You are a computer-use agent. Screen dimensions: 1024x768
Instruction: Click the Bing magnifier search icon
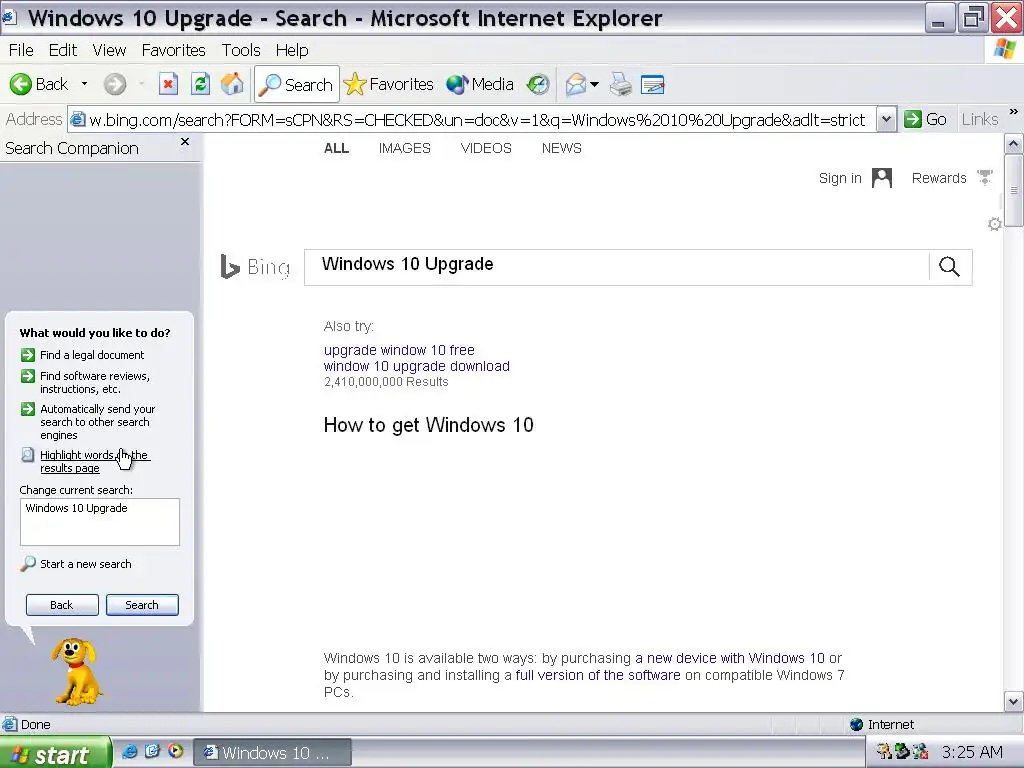pyautogui.click(x=950, y=266)
